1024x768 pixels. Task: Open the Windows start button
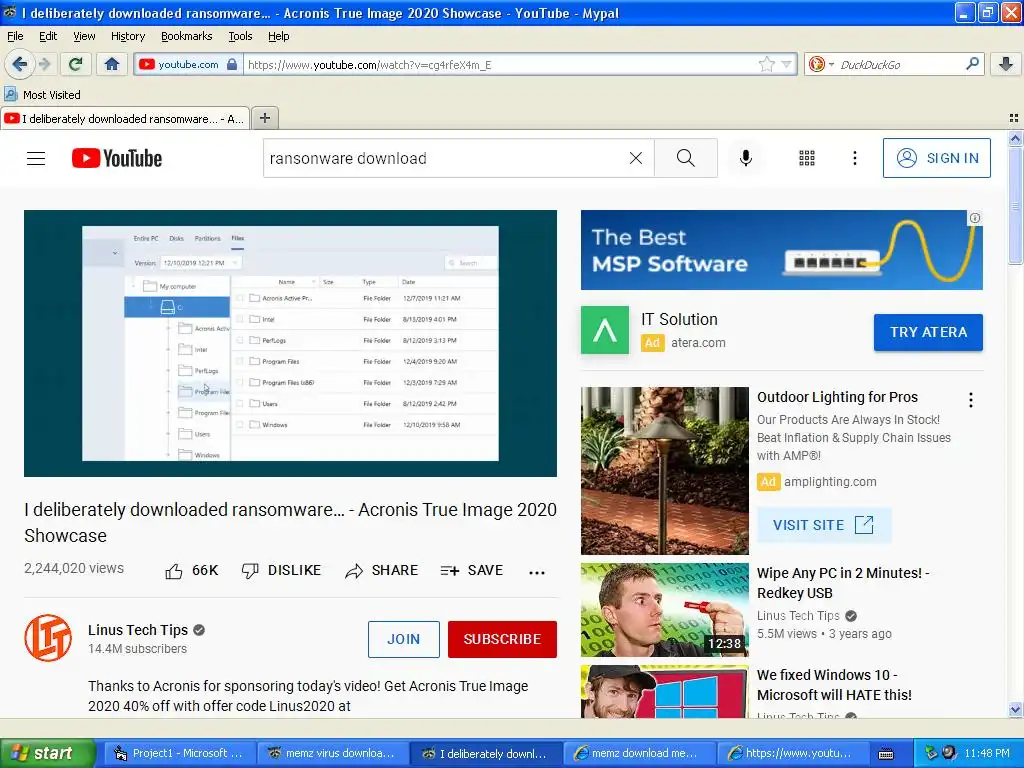point(48,753)
